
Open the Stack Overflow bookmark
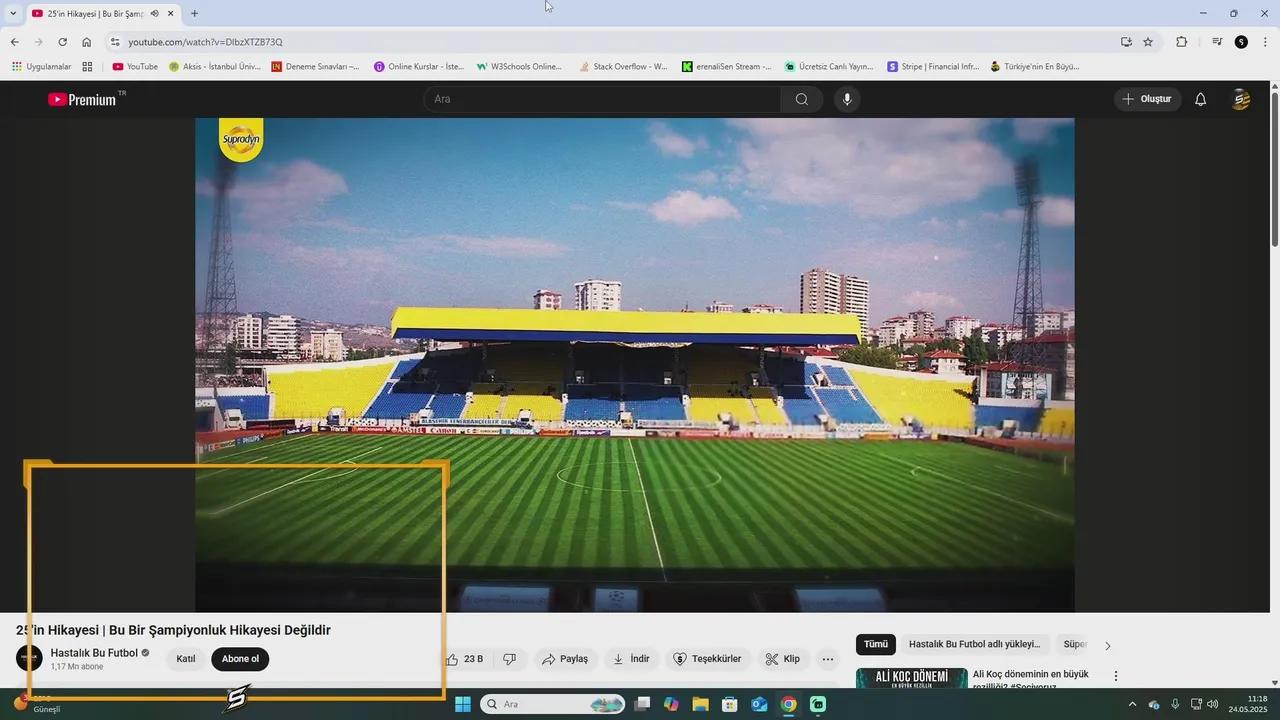point(622,67)
